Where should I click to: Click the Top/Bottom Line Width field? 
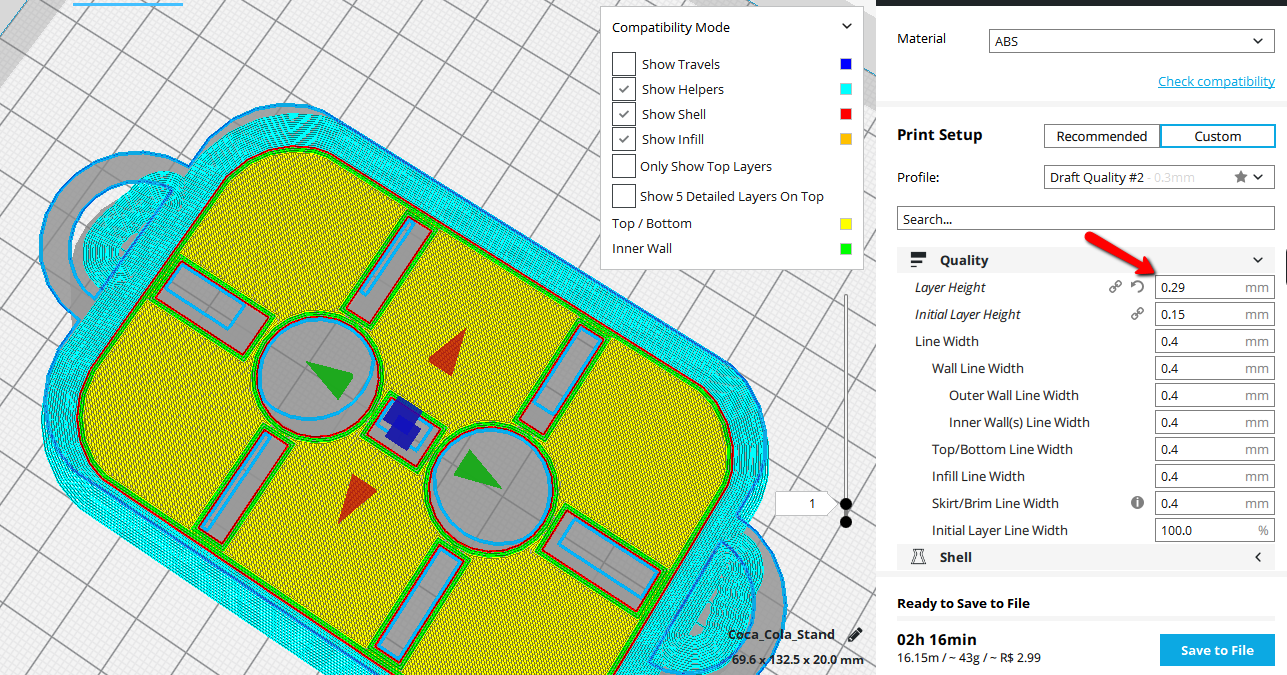point(1215,449)
